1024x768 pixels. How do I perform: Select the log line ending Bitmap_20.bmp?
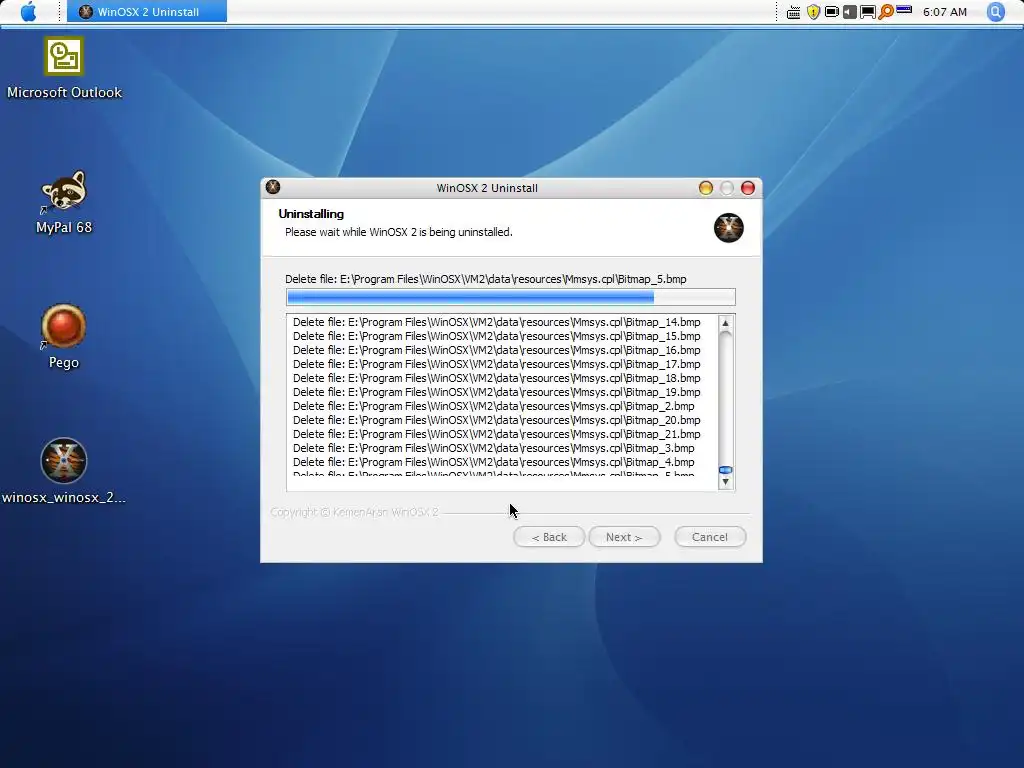[496, 420]
